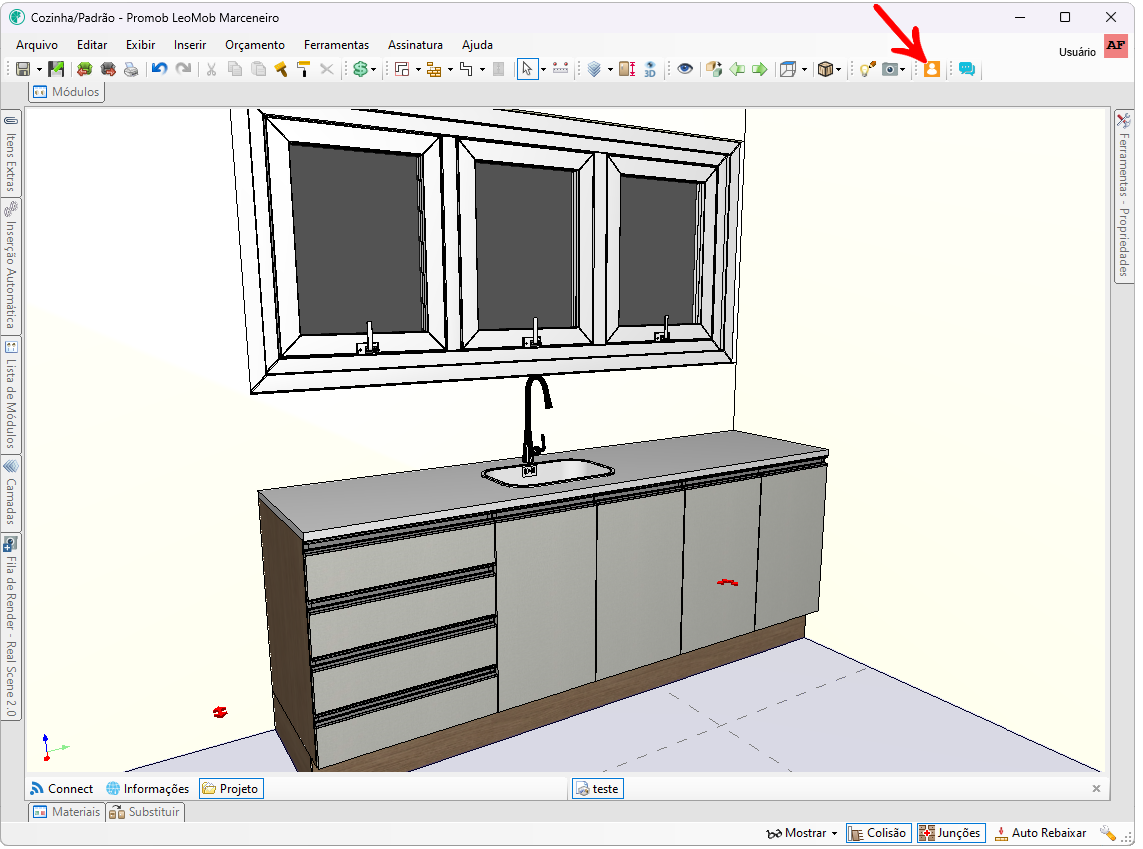The height and width of the screenshot is (849, 1143).
Task: Open the Ferramentas menu
Action: [x=336, y=45]
